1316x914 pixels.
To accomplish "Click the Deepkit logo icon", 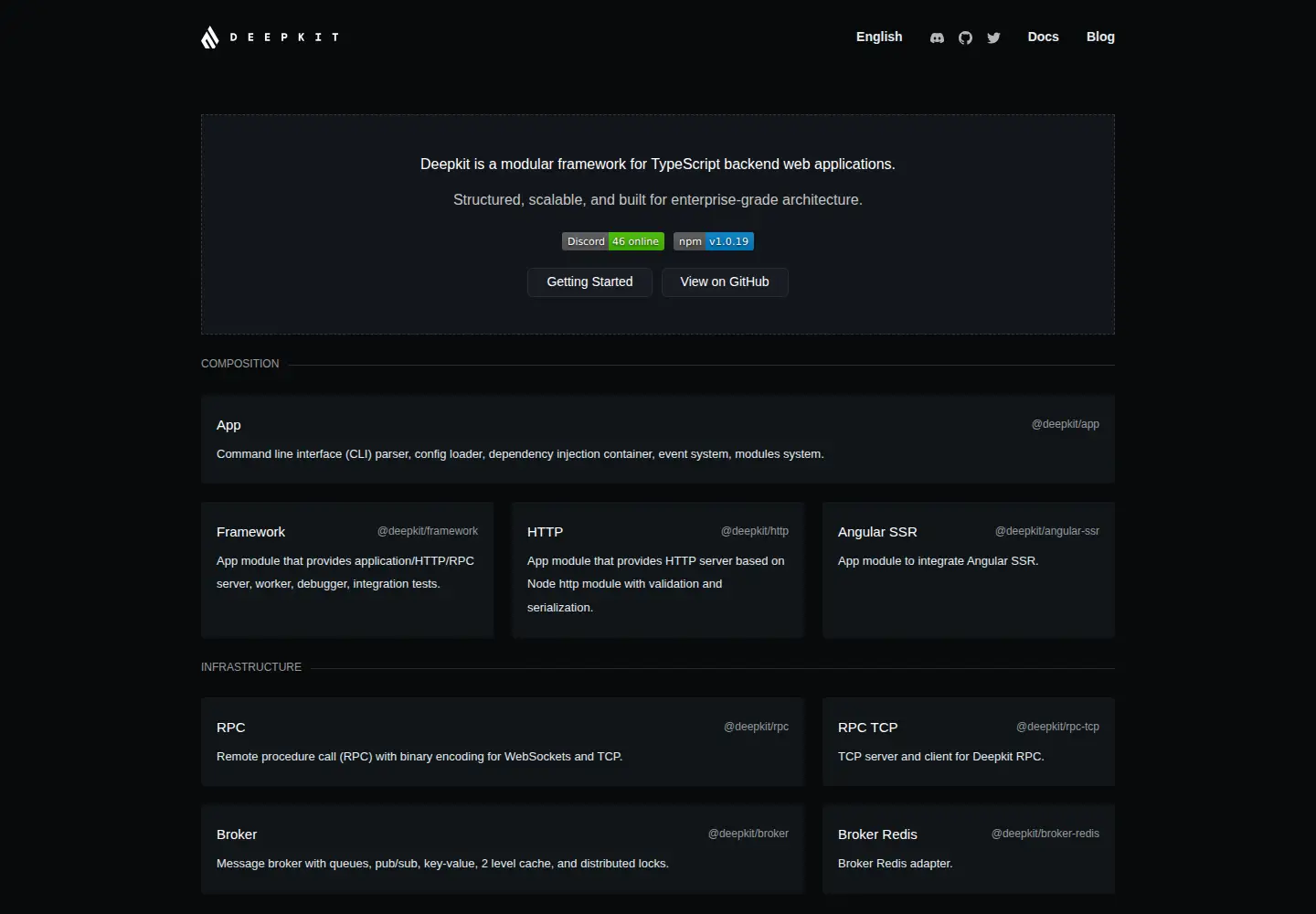I will (210, 37).
